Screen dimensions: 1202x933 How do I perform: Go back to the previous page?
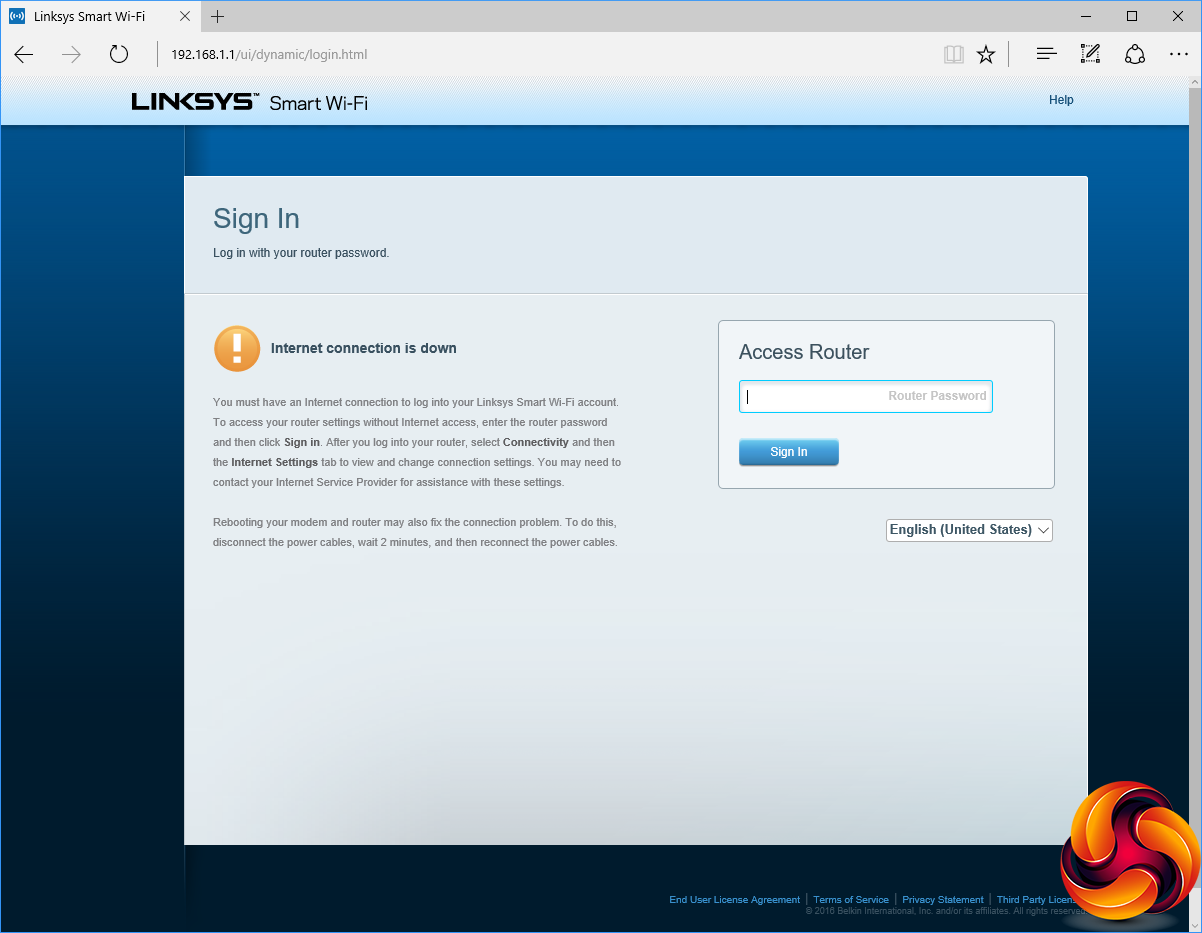pos(24,54)
